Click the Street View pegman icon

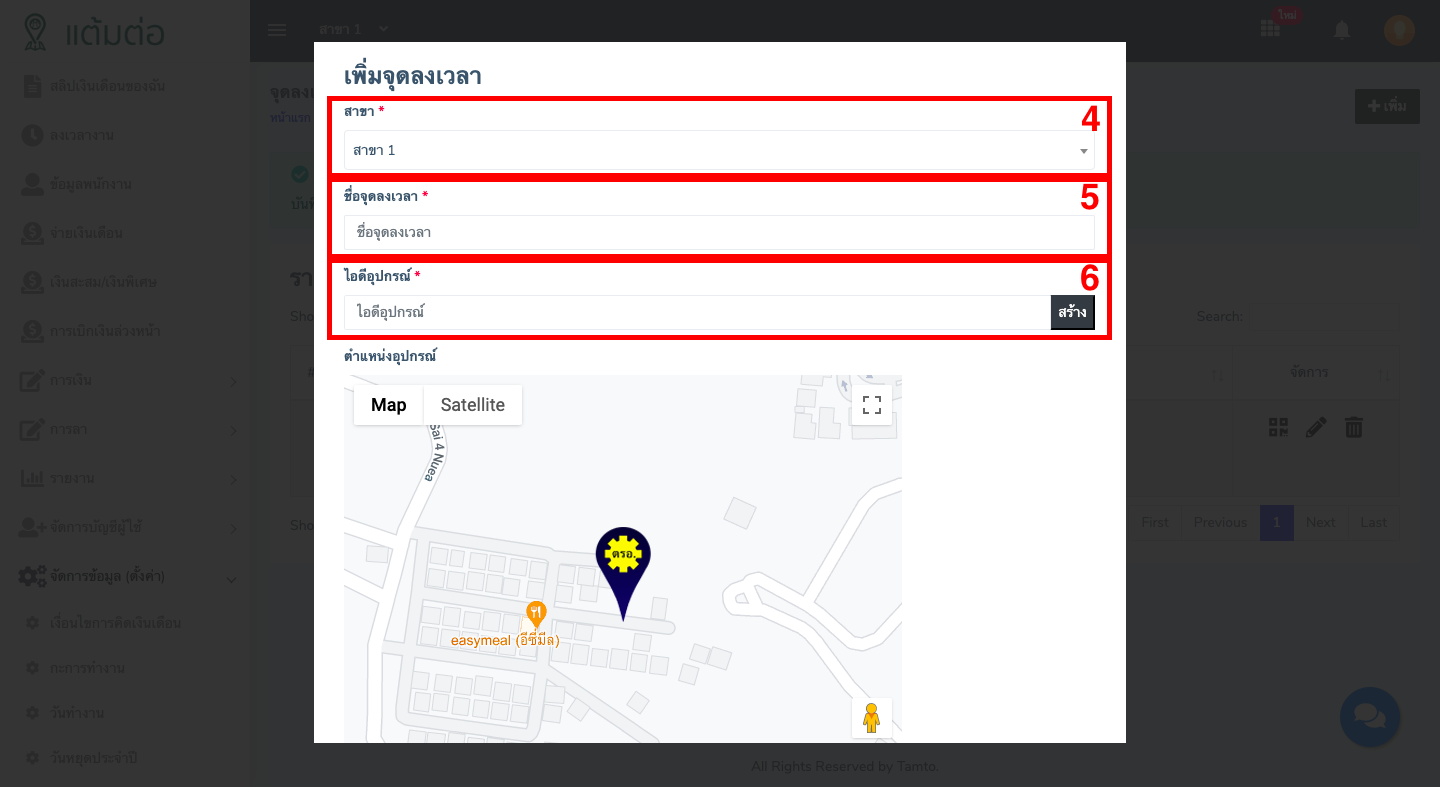(871, 718)
